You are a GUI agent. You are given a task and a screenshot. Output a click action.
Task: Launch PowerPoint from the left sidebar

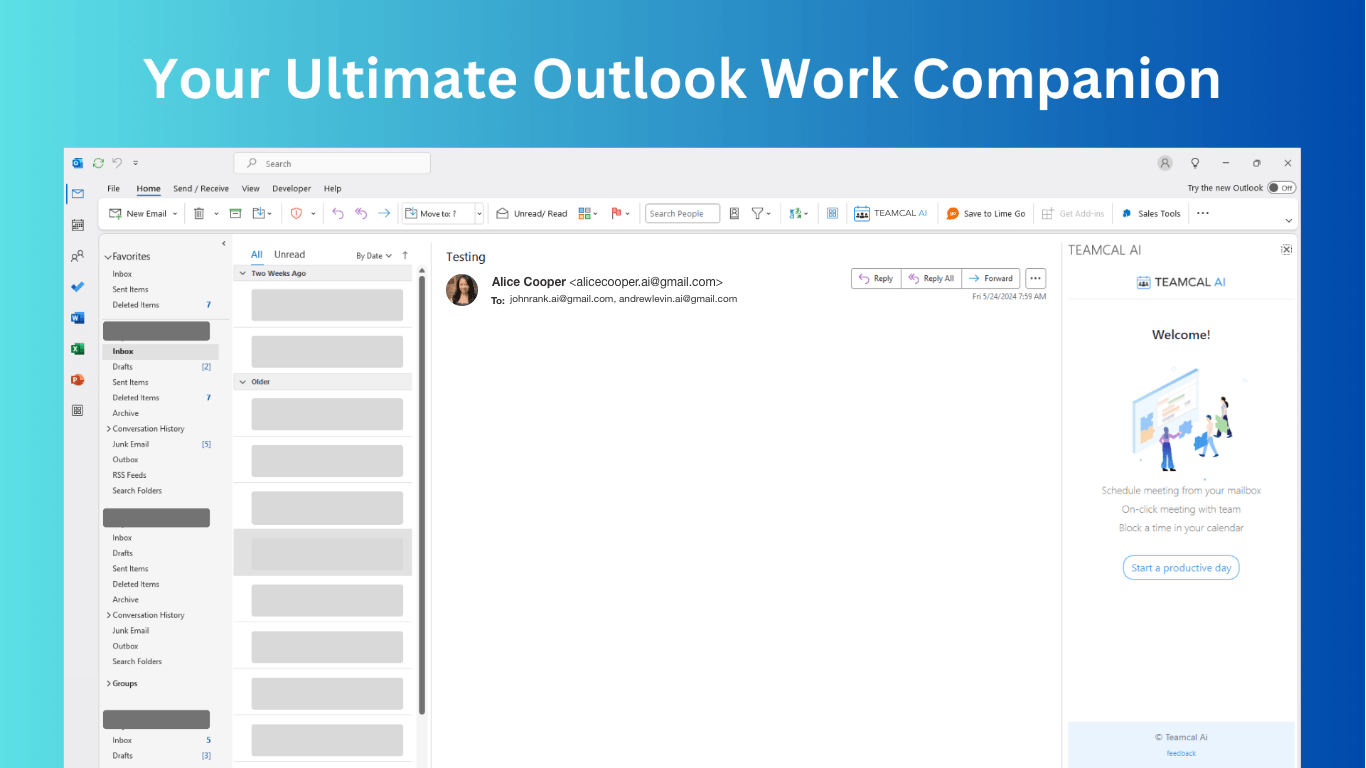77,380
